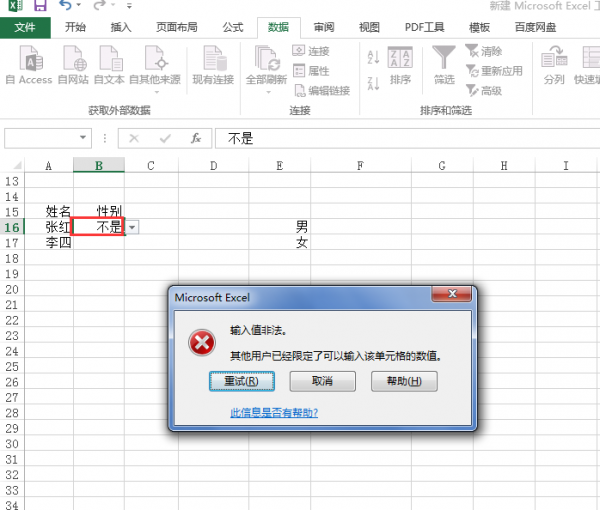Click the cell containing 张红
Viewport: 600px width, 510px height.
(49, 227)
